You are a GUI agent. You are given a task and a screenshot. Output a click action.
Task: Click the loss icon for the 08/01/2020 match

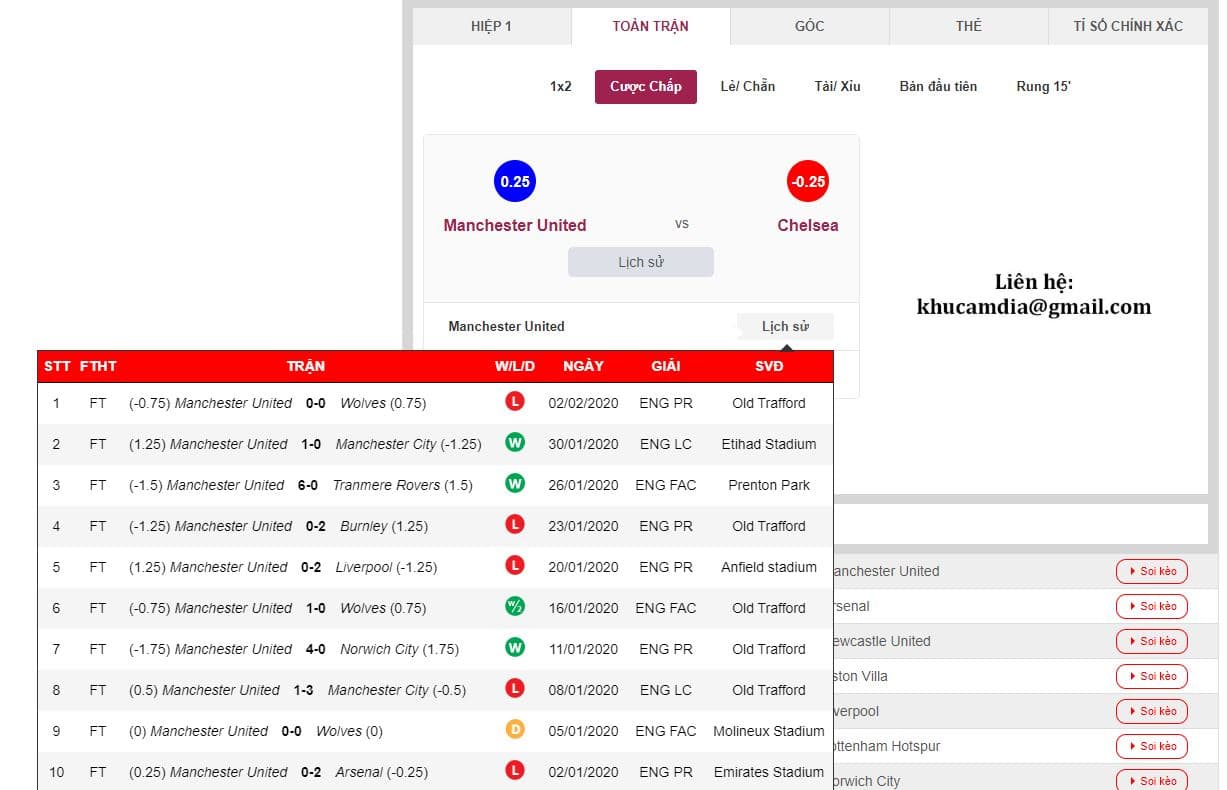[x=515, y=689]
